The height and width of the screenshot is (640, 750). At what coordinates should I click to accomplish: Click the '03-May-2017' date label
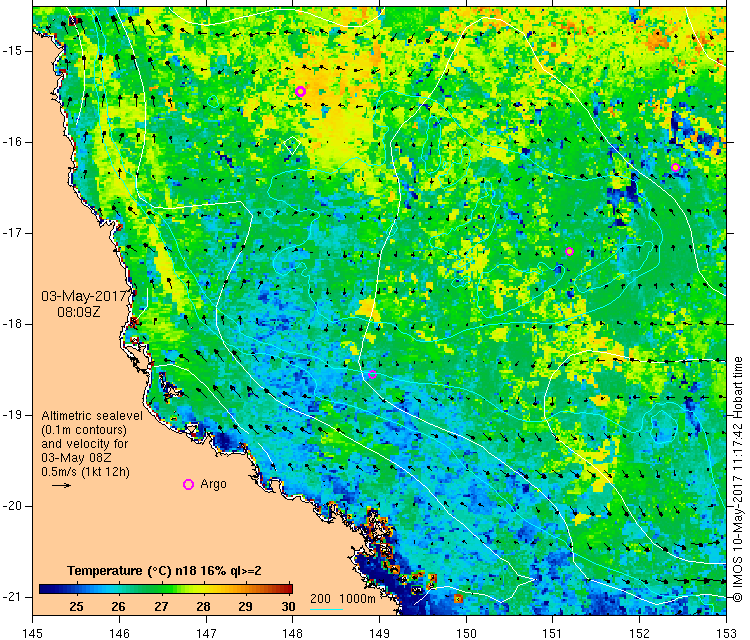pyautogui.click(x=86, y=296)
